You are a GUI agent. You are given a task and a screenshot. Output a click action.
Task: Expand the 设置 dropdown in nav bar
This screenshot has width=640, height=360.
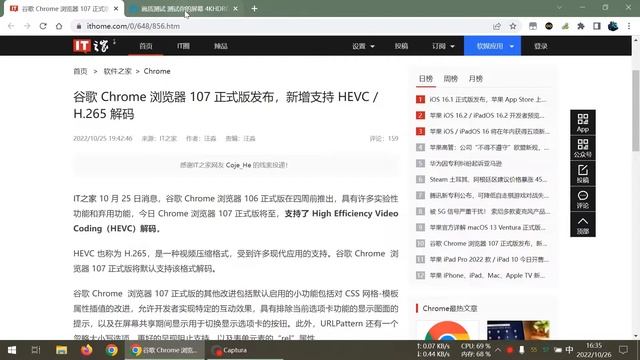tap(363, 46)
